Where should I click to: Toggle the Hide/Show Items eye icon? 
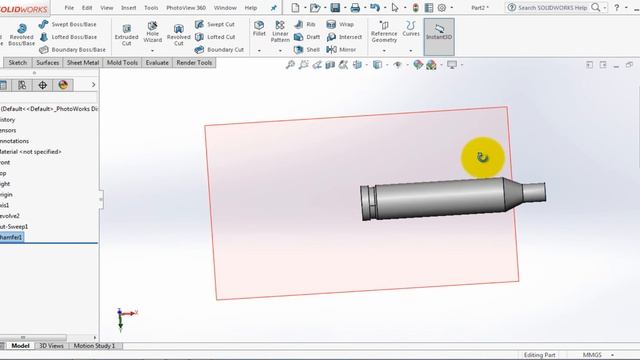point(397,64)
